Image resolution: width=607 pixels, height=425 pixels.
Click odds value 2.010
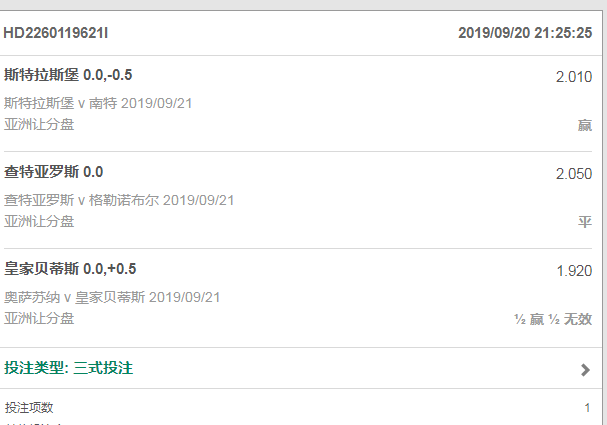574,77
